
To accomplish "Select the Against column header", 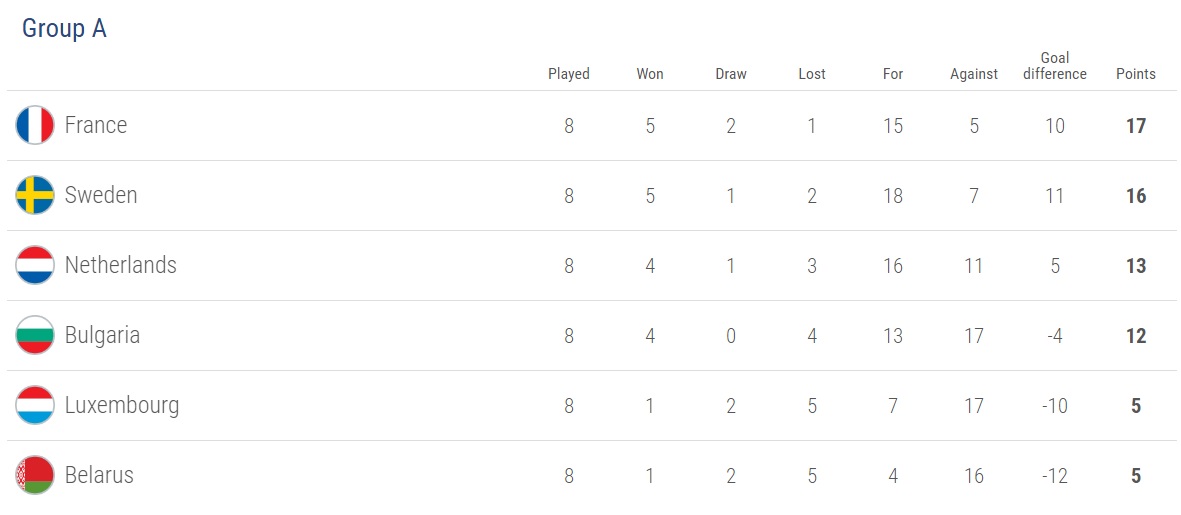I will pos(974,74).
